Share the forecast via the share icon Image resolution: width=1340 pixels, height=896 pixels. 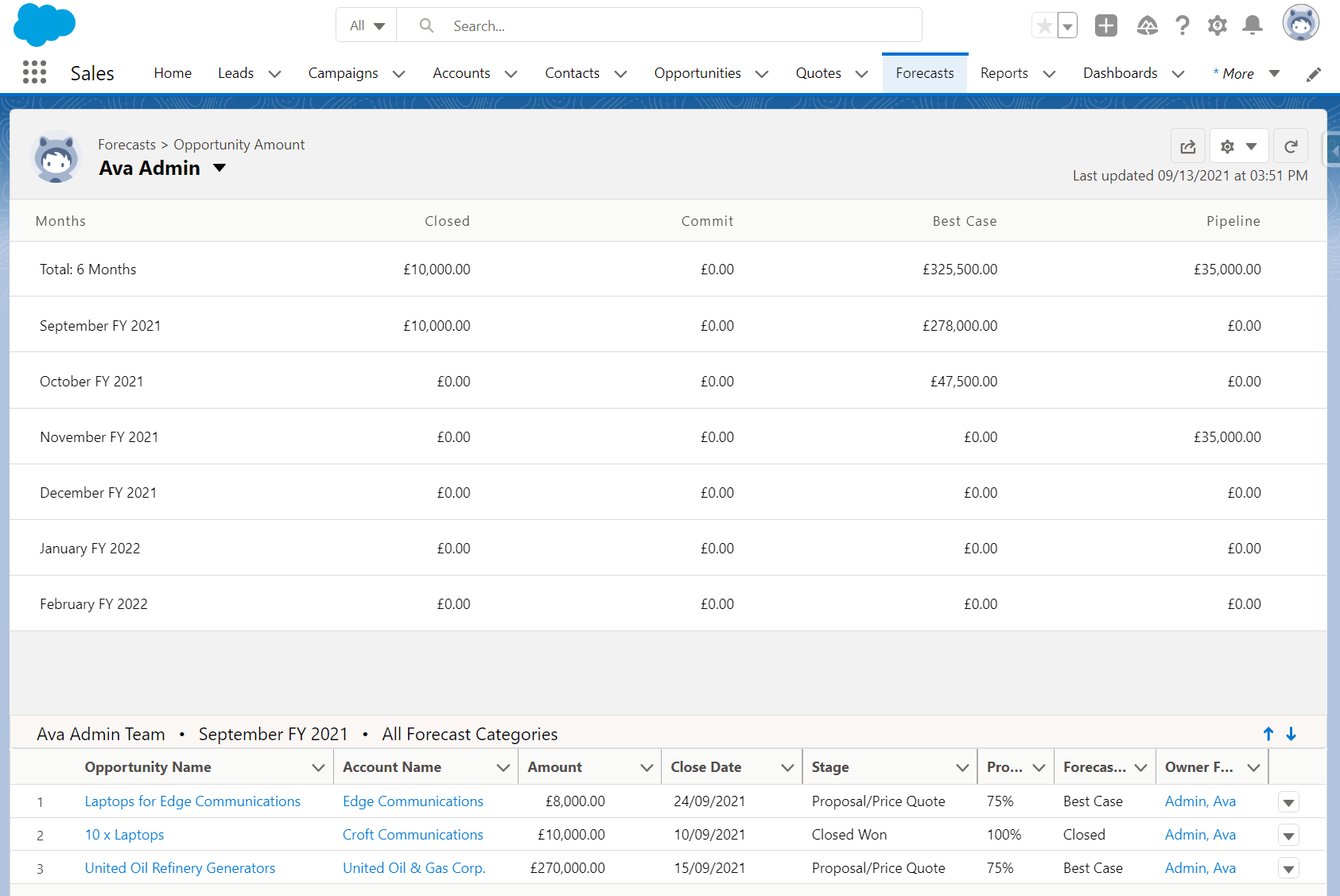[x=1188, y=146]
